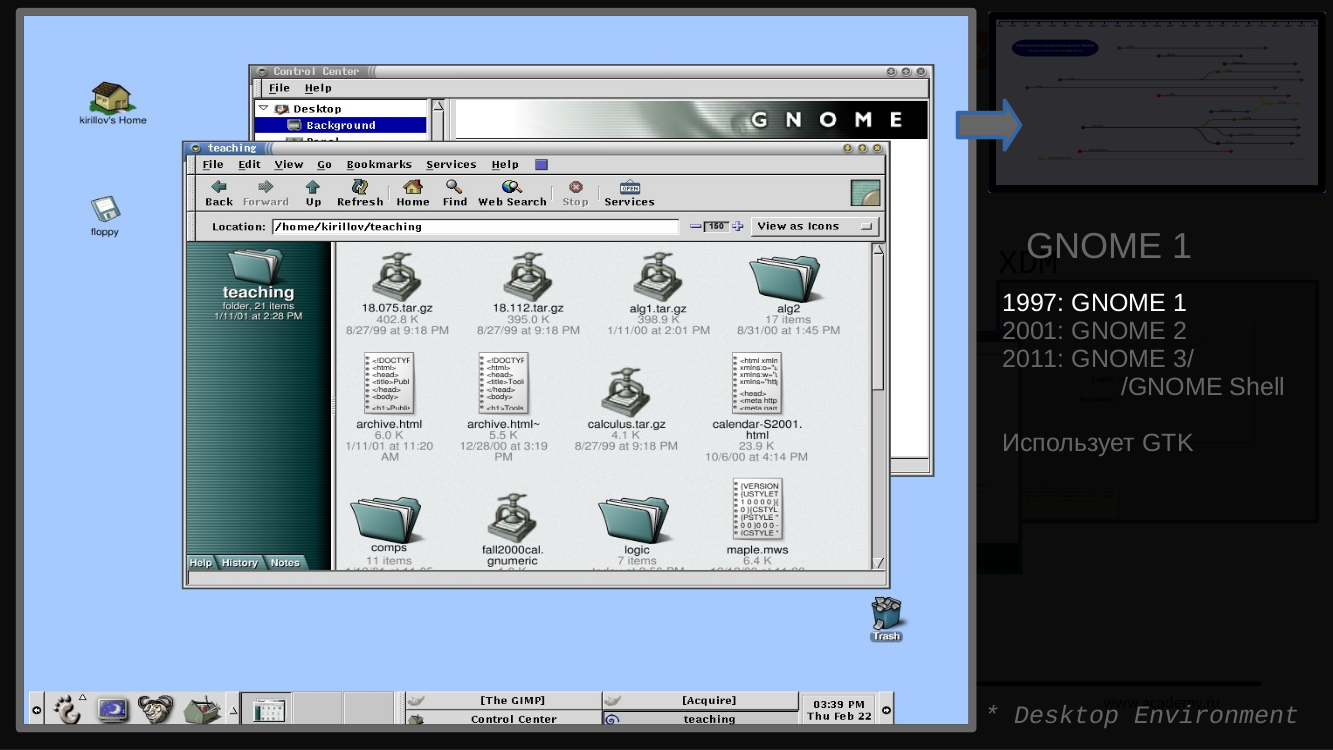Screen dimensions: 1333x750
Task: Click the Forward arrow toolbar button
Action: (265, 193)
